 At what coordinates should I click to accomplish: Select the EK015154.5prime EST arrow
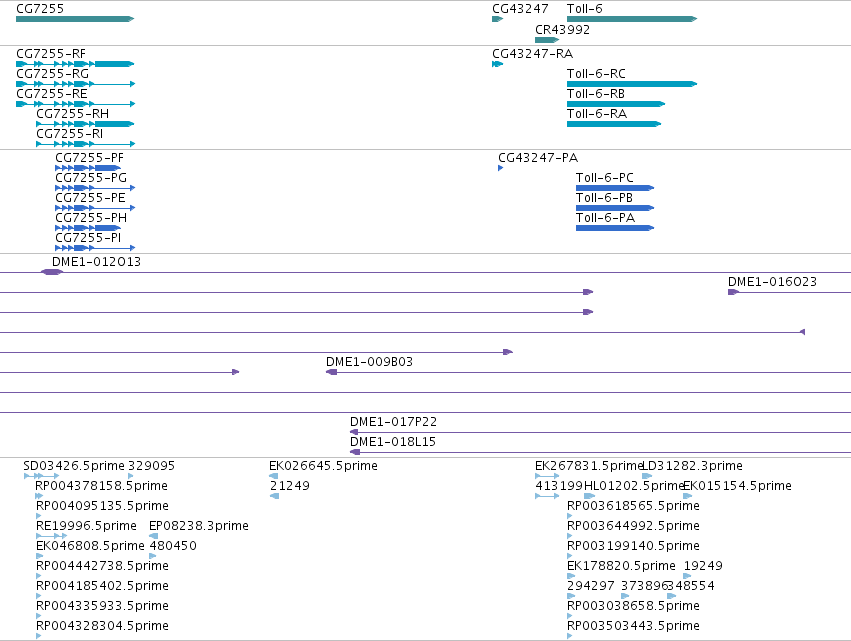tap(688, 497)
